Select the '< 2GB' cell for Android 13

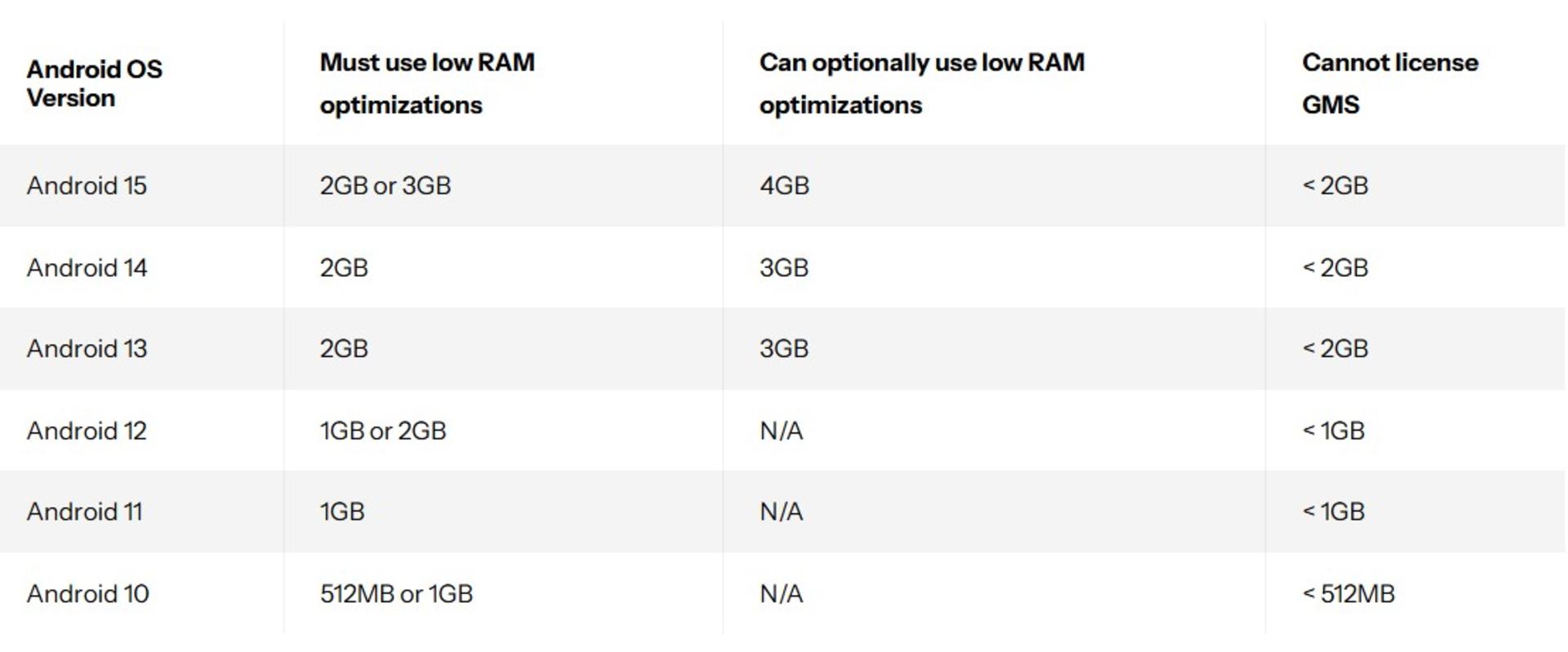point(1335,349)
